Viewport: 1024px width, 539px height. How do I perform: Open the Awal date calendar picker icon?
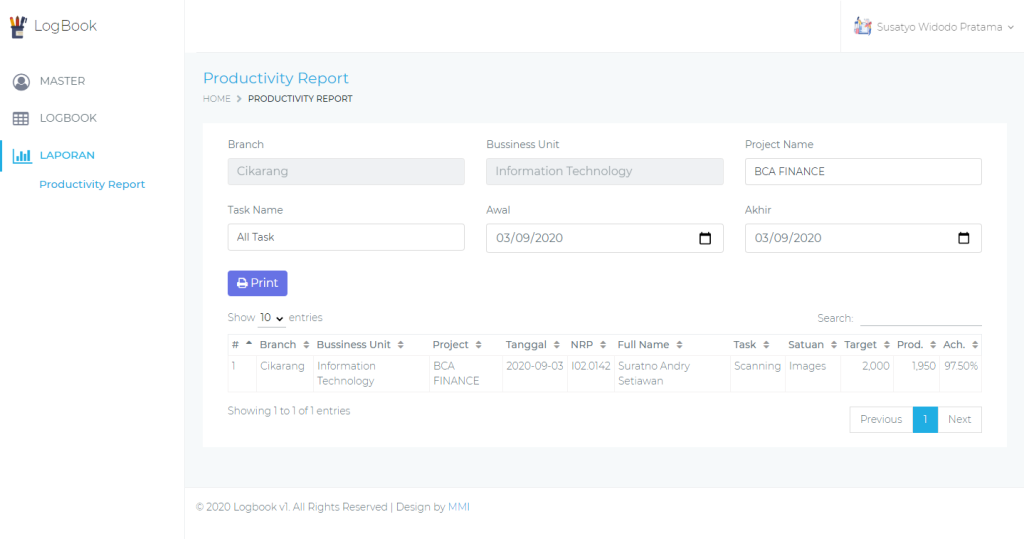pos(705,238)
